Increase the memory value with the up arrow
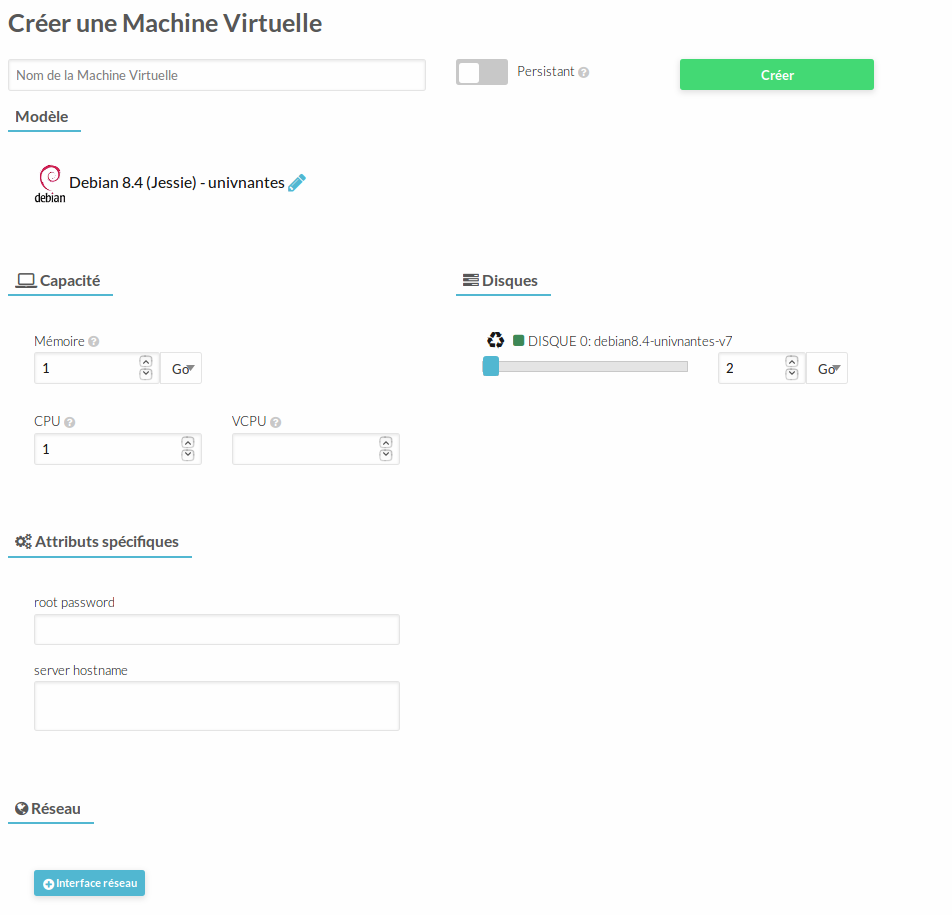Image resolution: width=952 pixels, height=915 pixels. point(146,362)
